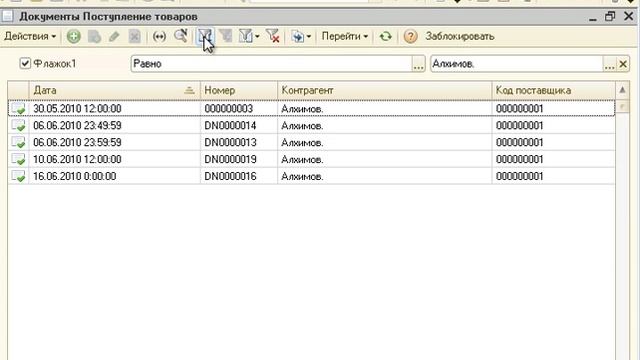Image resolution: width=640 pixels, height=360 pixels.
Task: Click Алхимов. contractor in row DN0000019
Action: tap(302, 160)
